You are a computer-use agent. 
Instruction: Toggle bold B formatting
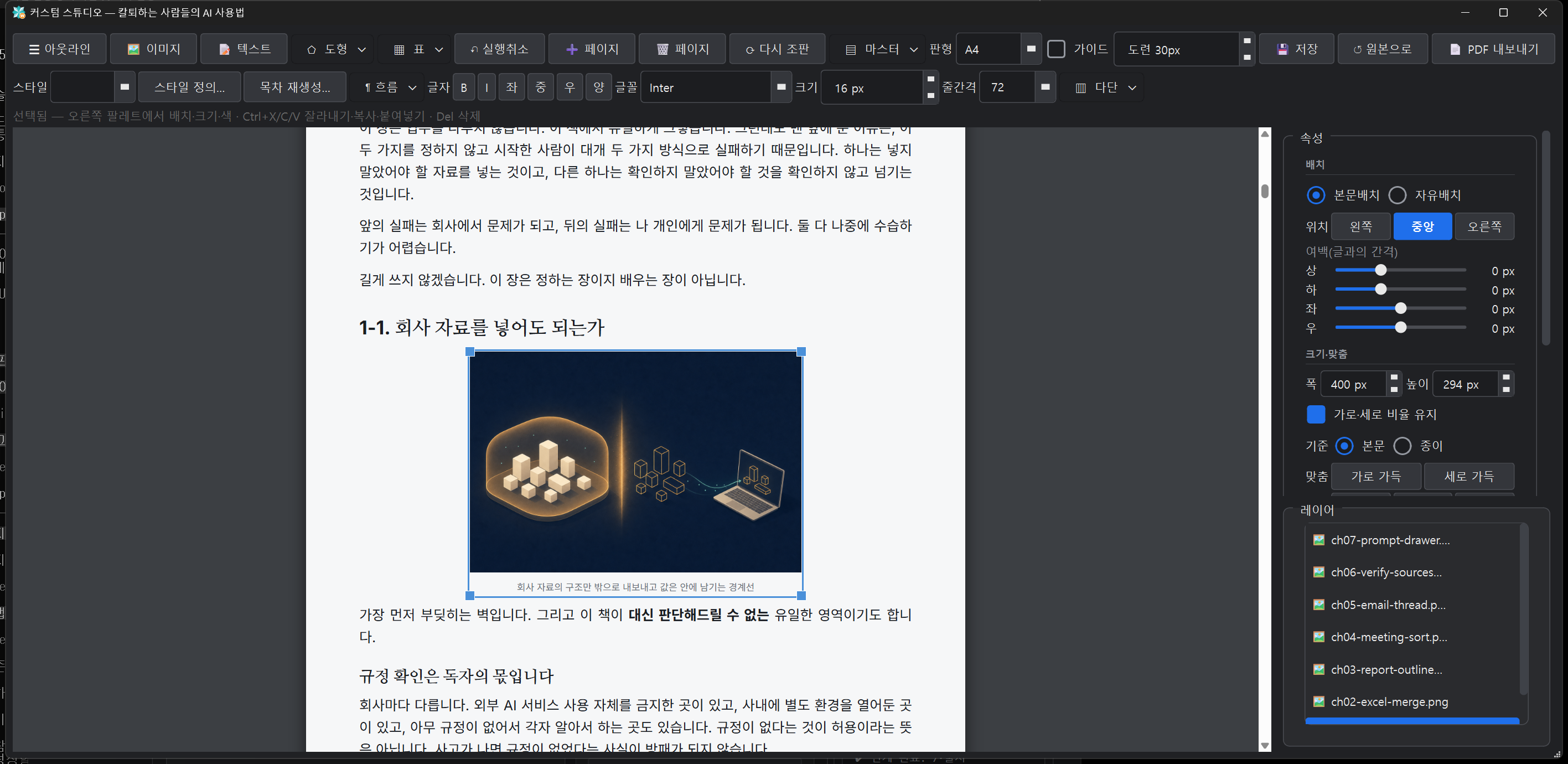click(464, 87)
